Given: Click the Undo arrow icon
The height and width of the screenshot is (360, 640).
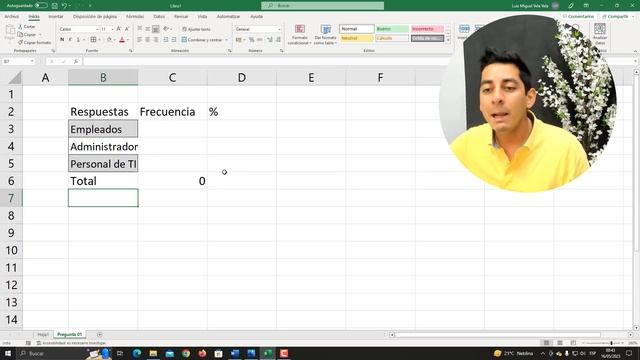Looking at the screenshot, I should click(x=64, y=6).
